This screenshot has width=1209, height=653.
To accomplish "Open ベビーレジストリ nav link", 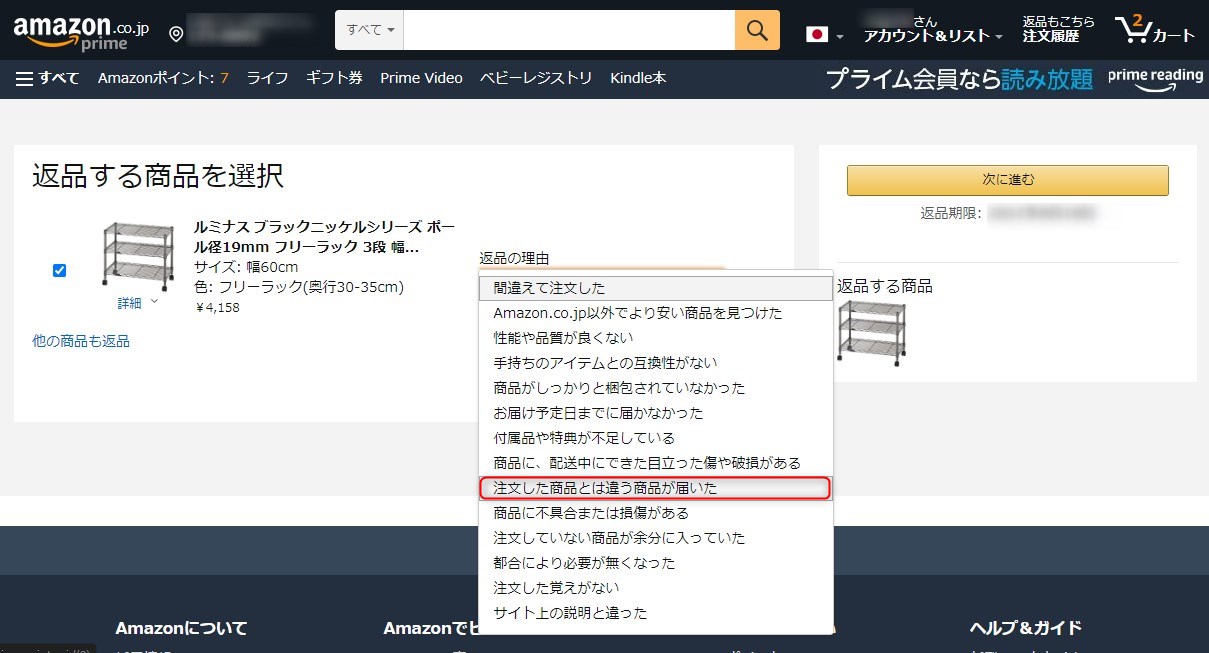I will coord(536,78).
